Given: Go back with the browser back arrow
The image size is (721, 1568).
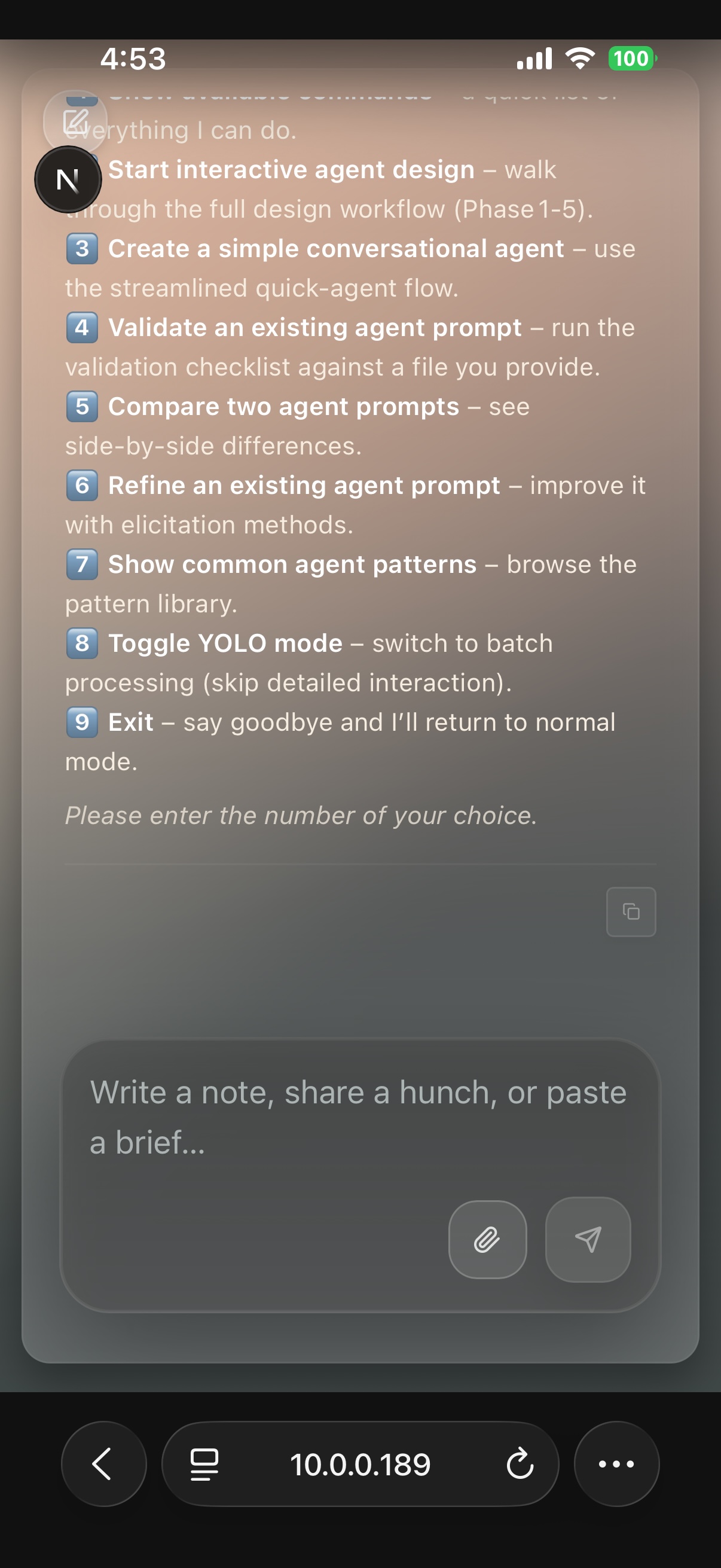Looking at the screenshot, I should [103, 1463].
